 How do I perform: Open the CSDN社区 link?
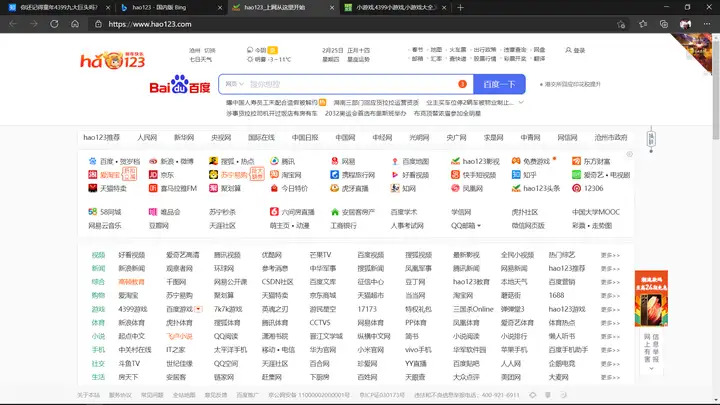[277, 282]
